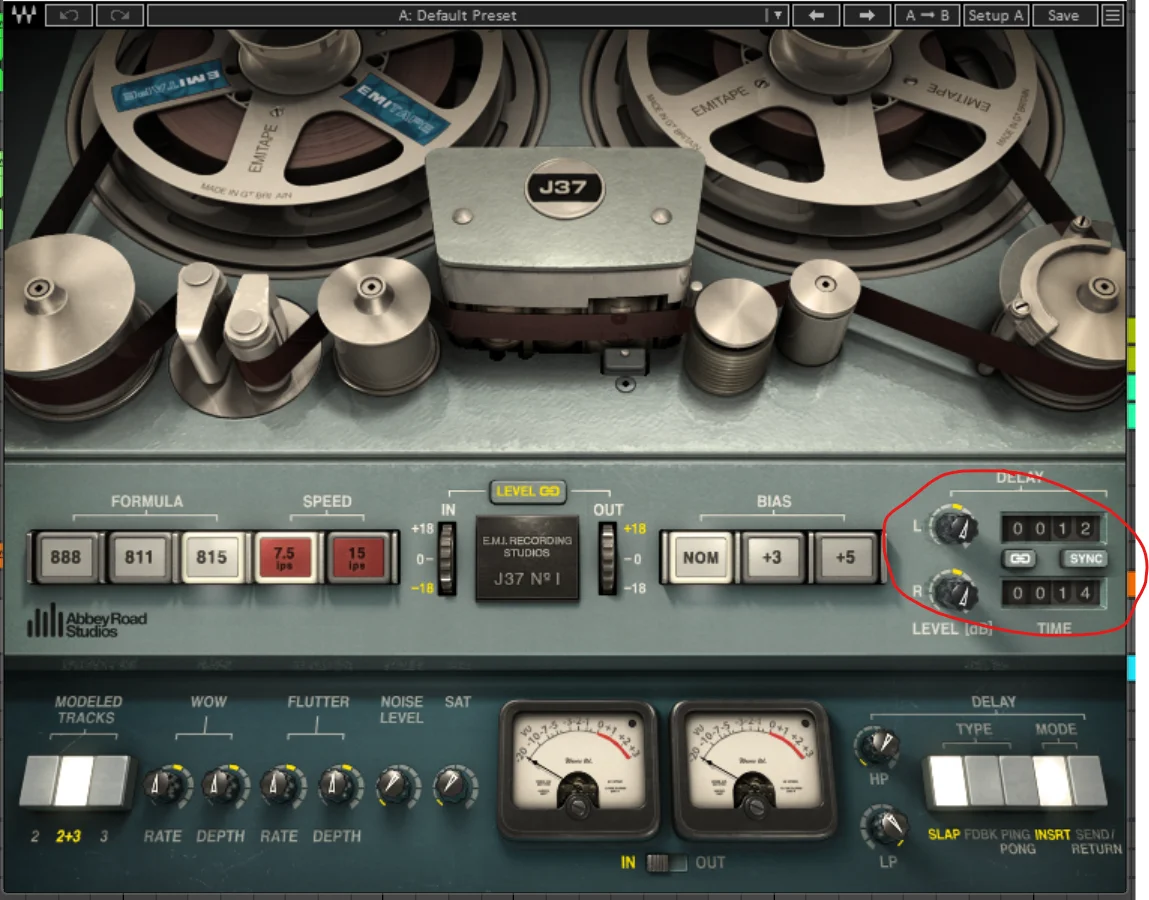This screenshot has width=1149, height=900.
Task: Select SLAP delay type switch
Action: [946, 781]
